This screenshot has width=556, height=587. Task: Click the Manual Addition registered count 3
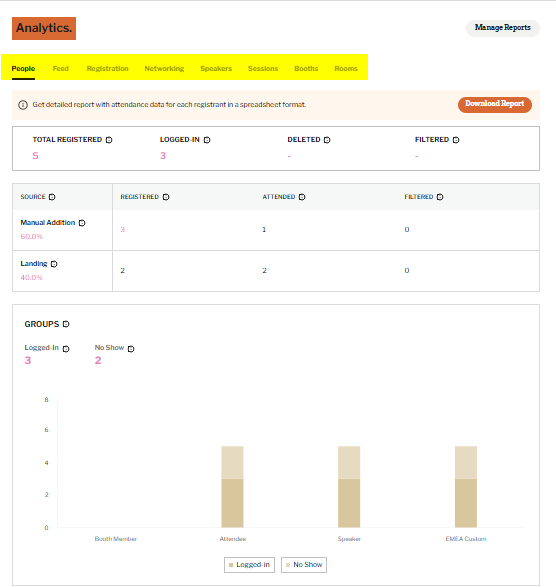tap(123, 229)
